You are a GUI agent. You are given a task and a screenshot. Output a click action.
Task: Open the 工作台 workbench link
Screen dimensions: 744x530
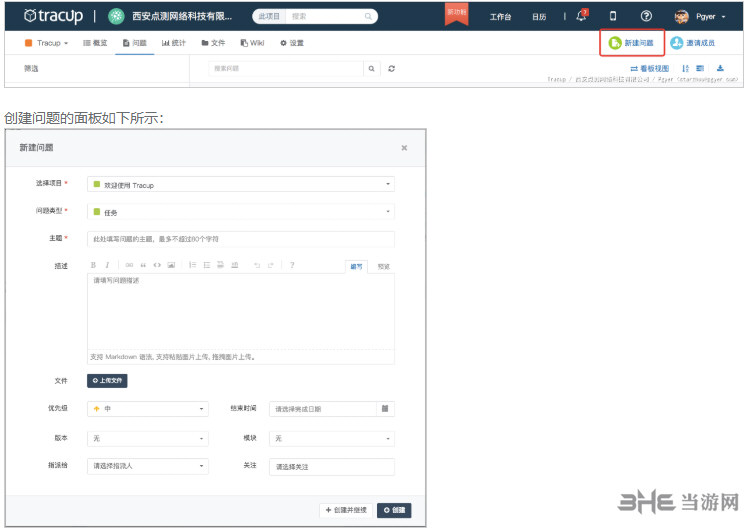click(500, 17)
